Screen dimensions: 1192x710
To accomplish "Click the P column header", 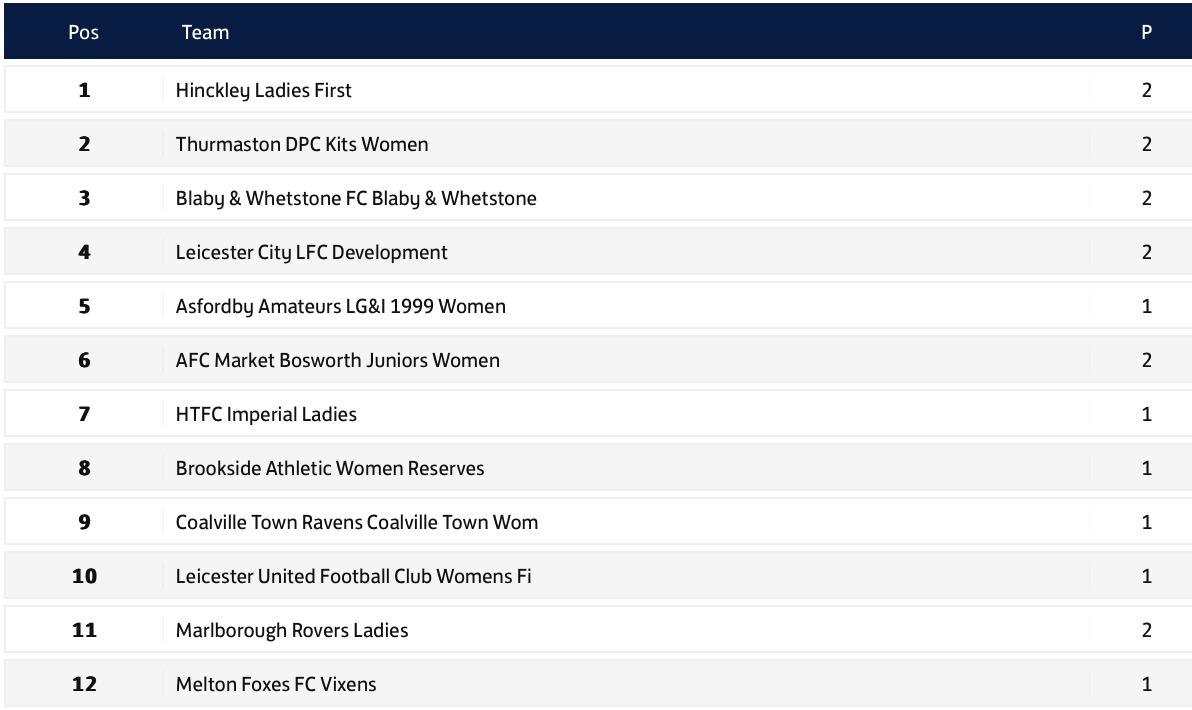I will coord(1146,32).
